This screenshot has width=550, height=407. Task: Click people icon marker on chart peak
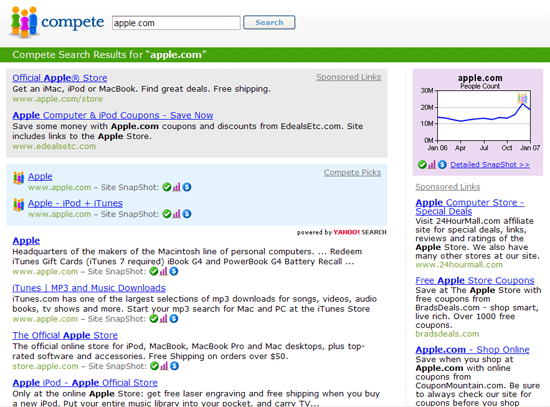coord(522,98)
